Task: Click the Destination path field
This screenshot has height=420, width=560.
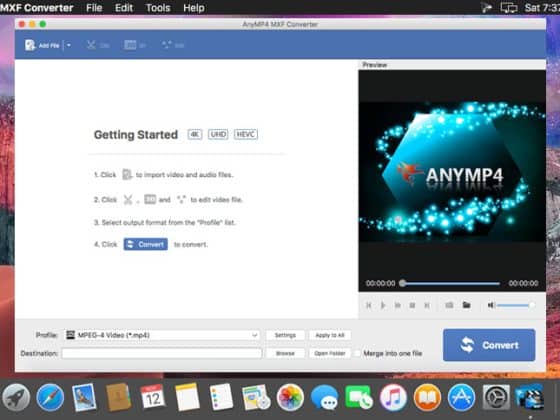Action: pyautogui.click(x=162, y=353)
